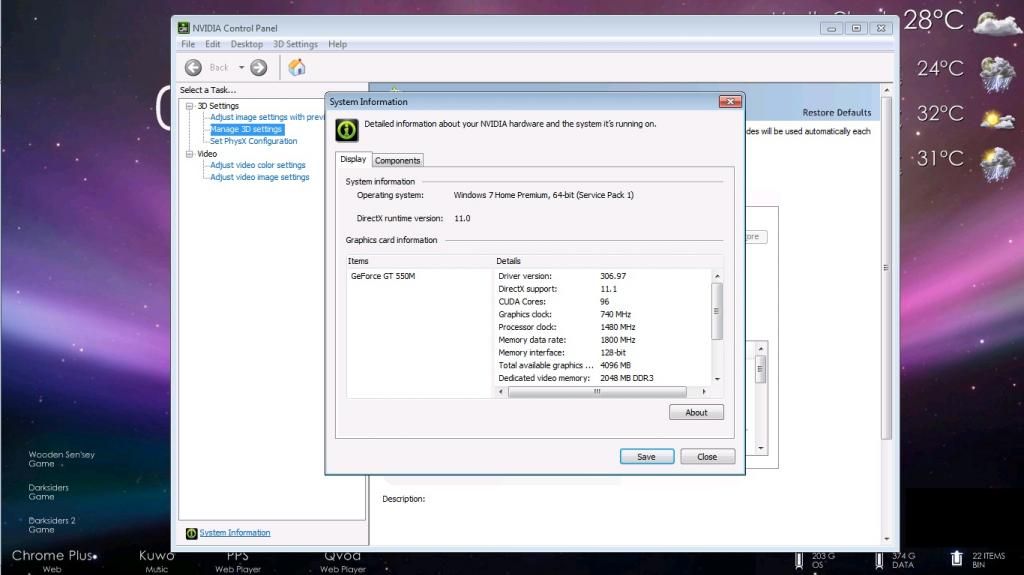Open the Back history dropdown arrow
This screenshot has height=575, width=1024.
pyautogui.click(x=241, y=67)
